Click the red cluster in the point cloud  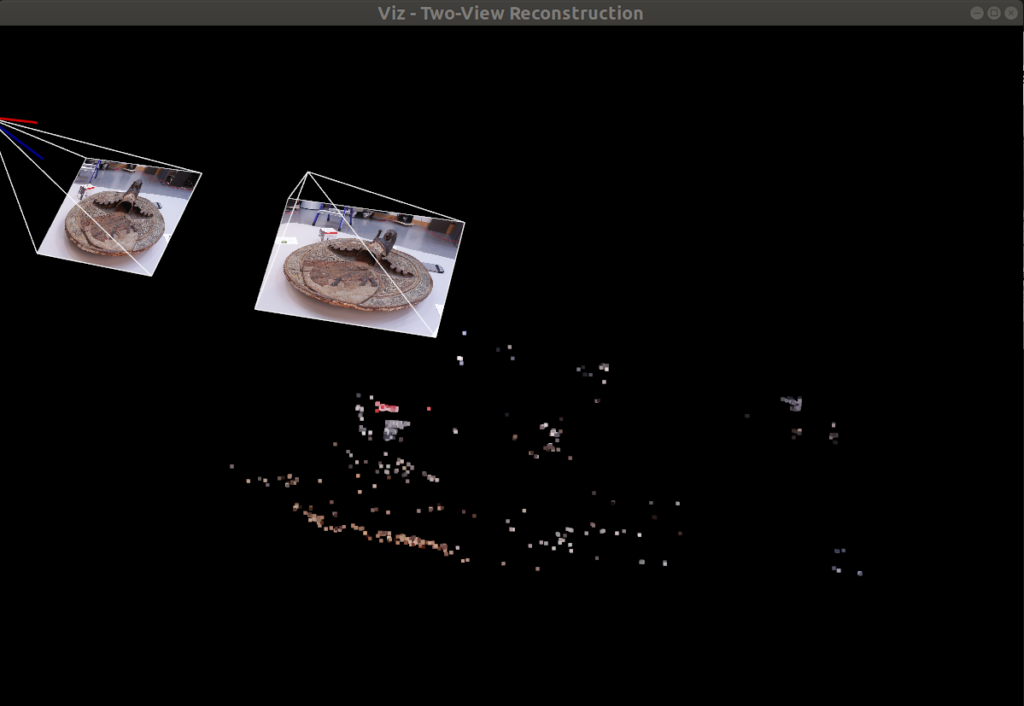tap(387, 408)
